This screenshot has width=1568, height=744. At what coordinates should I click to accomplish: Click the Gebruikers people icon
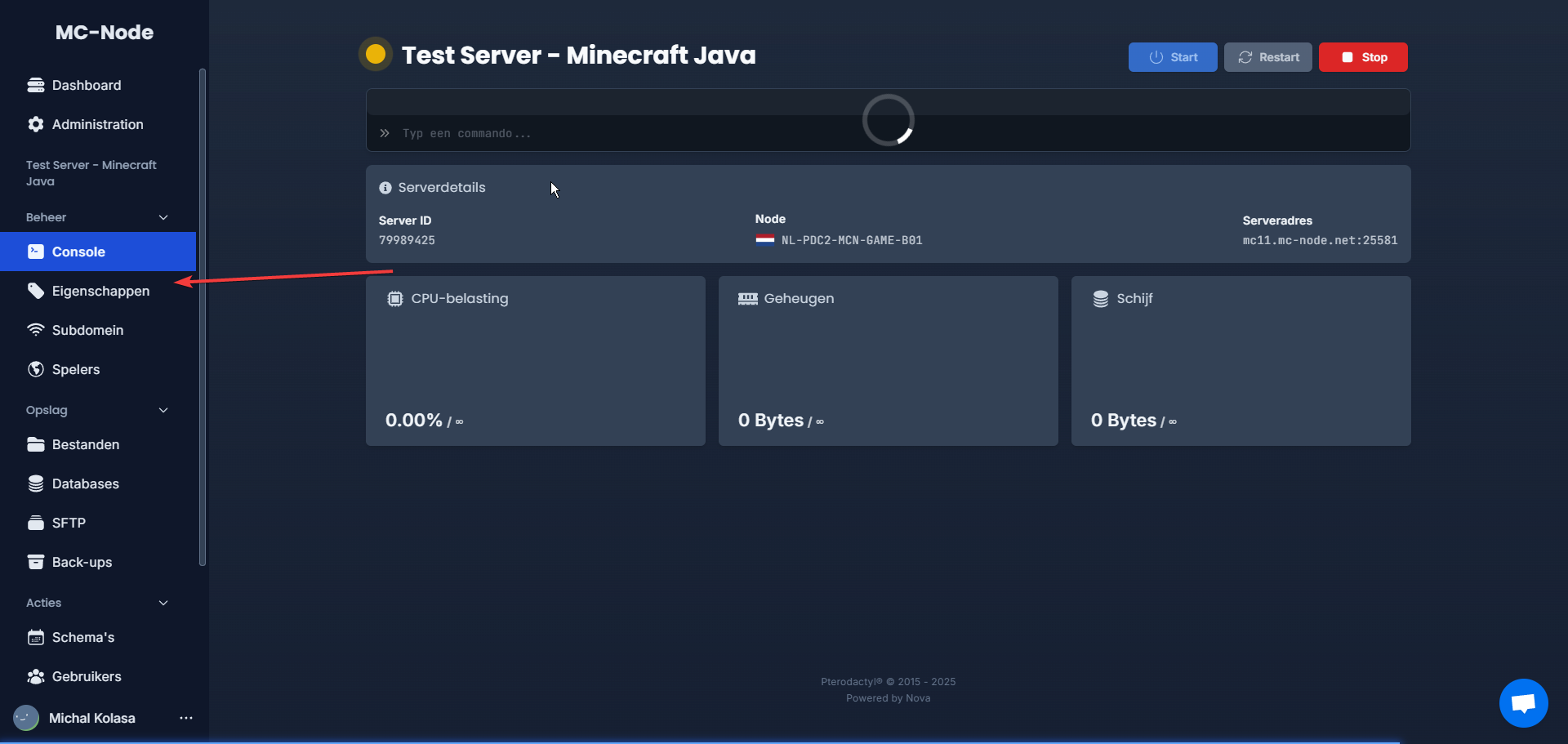[x=36, y=676]
